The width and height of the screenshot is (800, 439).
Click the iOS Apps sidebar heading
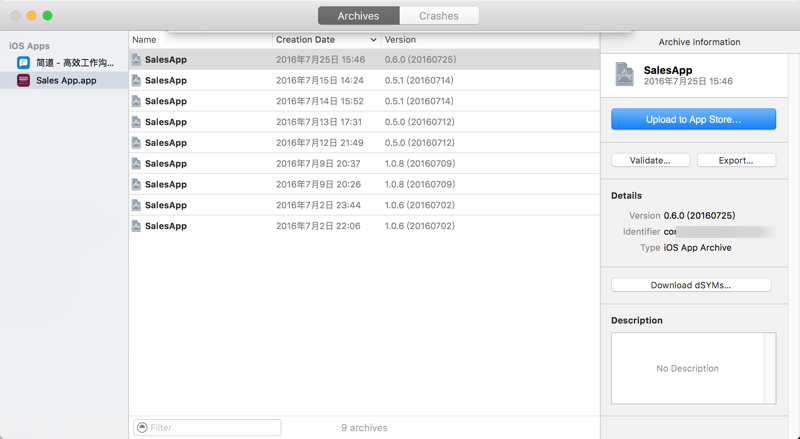tap(29, 46)
